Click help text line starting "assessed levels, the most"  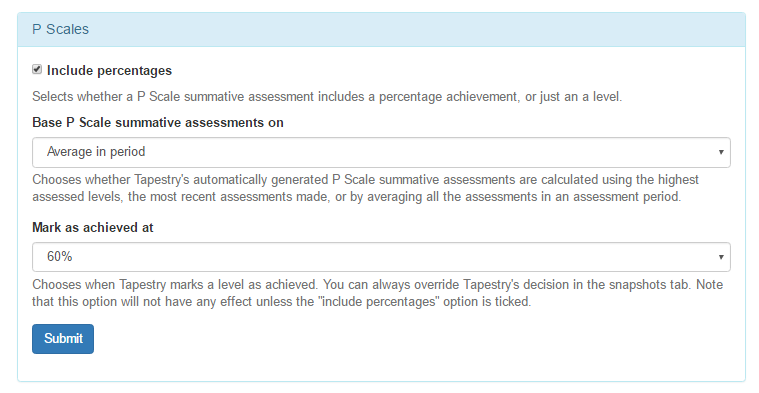click(357, 197)
